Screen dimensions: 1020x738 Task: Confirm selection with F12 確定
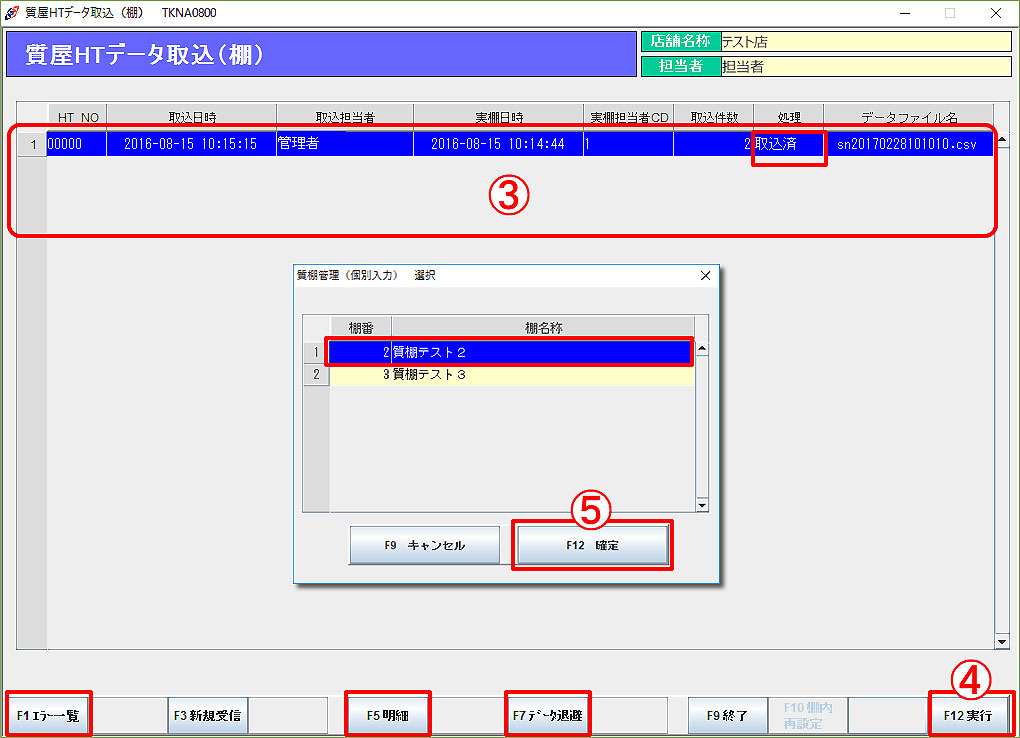point(593,545)
